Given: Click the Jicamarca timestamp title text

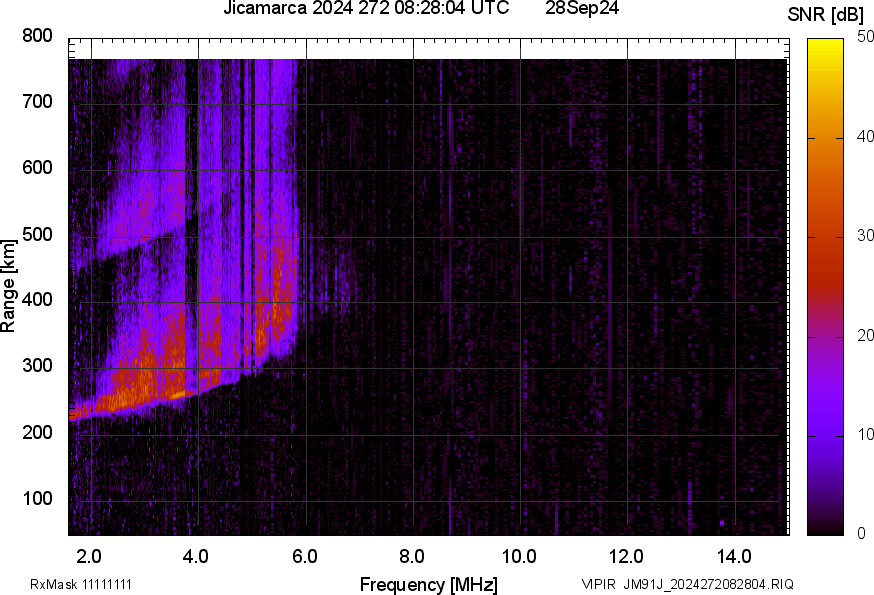Looking at the screenshot, I should click(x=366, y=9).
